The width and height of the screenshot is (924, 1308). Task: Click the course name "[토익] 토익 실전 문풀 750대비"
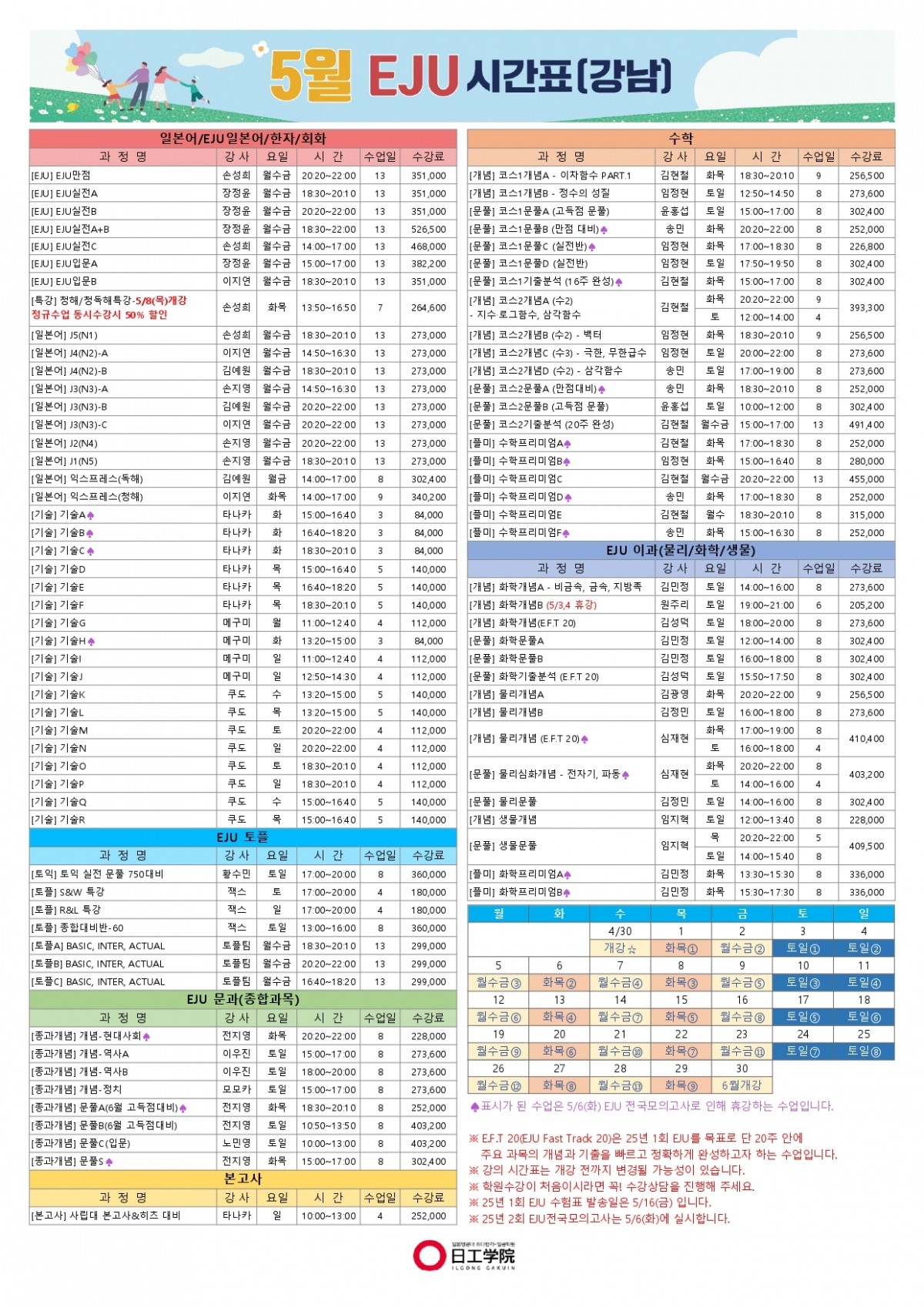coord(97,874)
